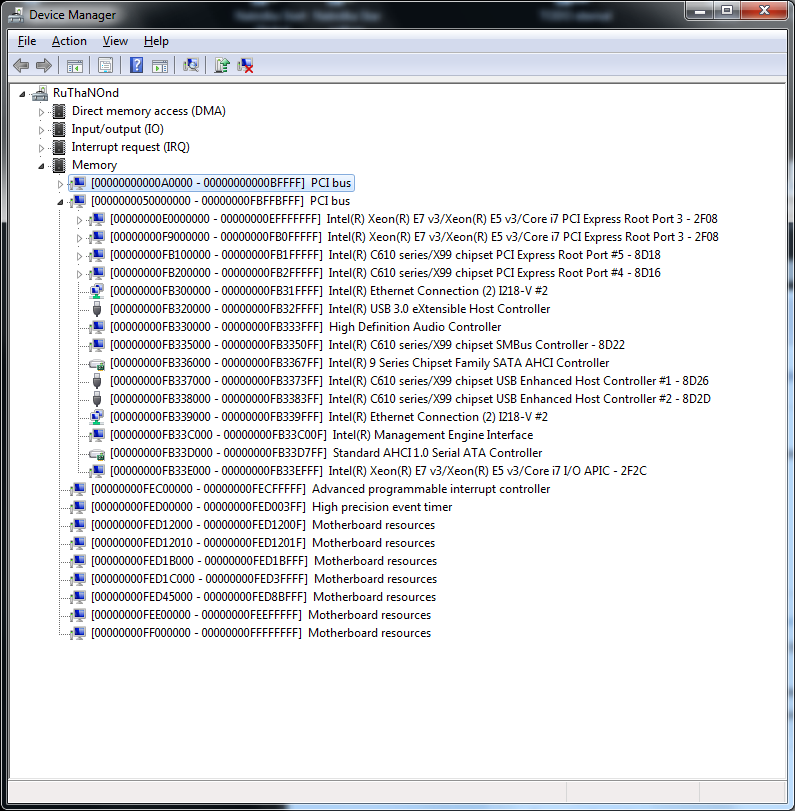Select Advanced programmable interrupt controller row

(320, 489)
